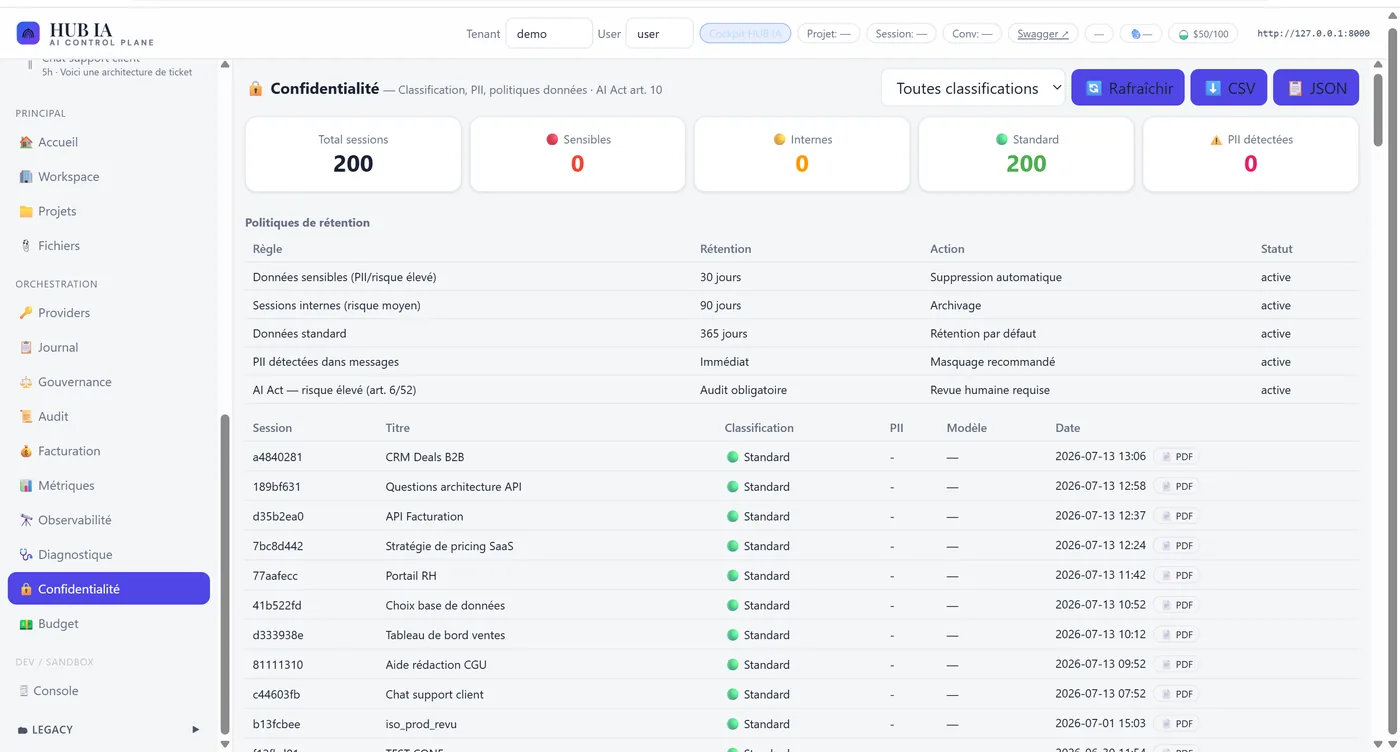1400x752 pixels.
Task: Download PDF for Questions architecture API
Action: (1177, 487)
